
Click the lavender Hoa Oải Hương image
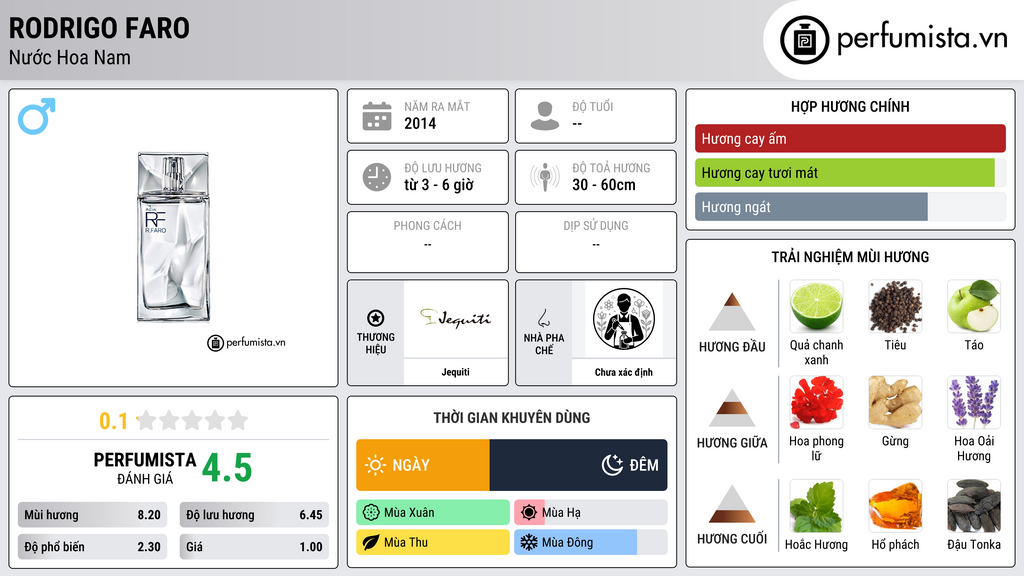[x=974, y=402]
